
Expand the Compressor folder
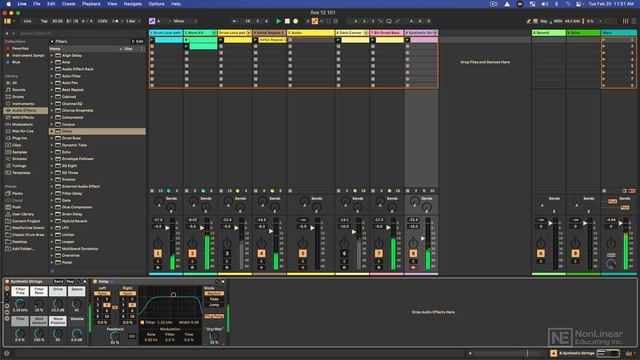click(52, 118)
